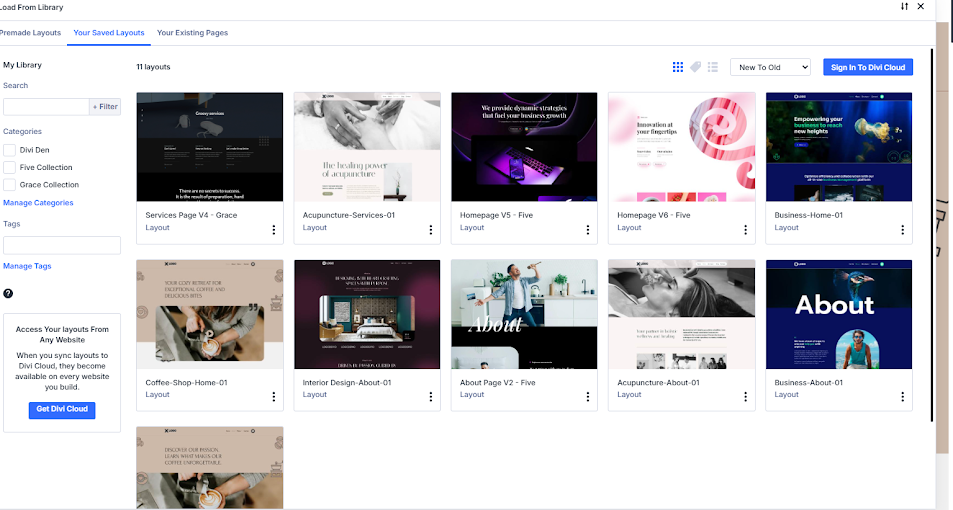This screenshot has height=510, width=953.
Task: Select the Acupuncture-Services-01 layout thumbnail
Action: (367, 147)
